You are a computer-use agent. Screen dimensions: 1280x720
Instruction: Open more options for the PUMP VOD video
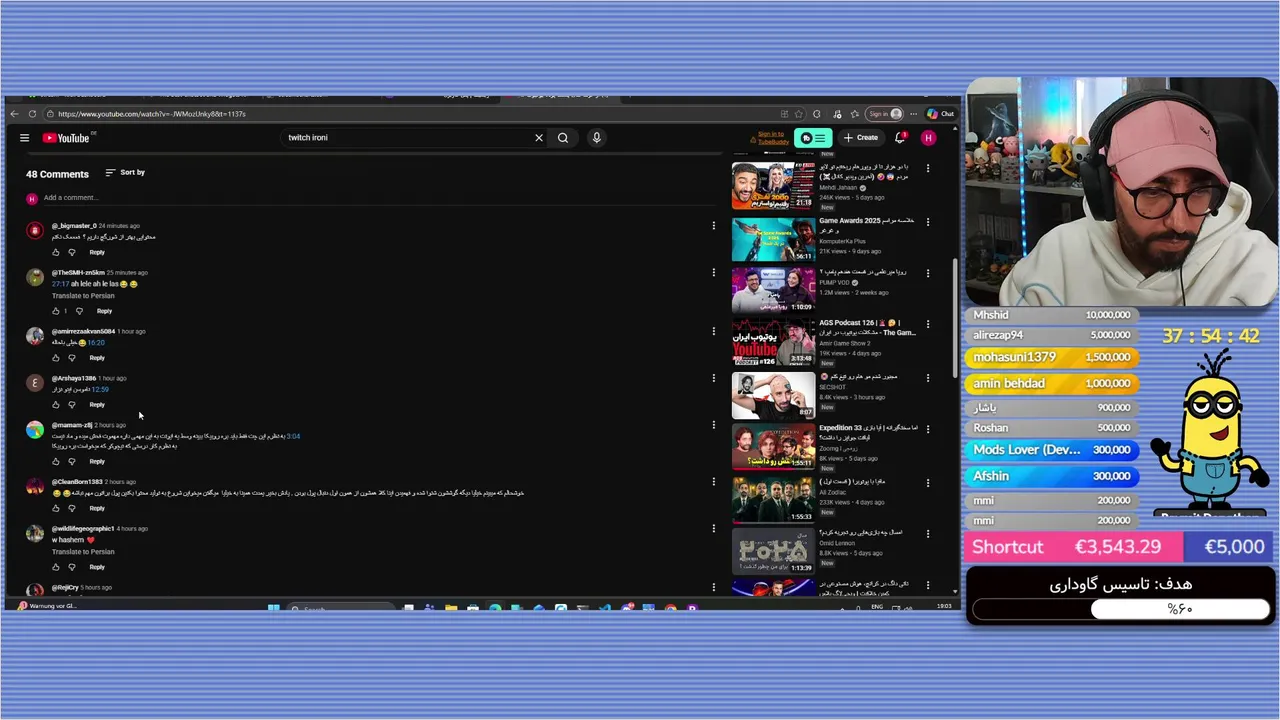(x=928, y=273)
